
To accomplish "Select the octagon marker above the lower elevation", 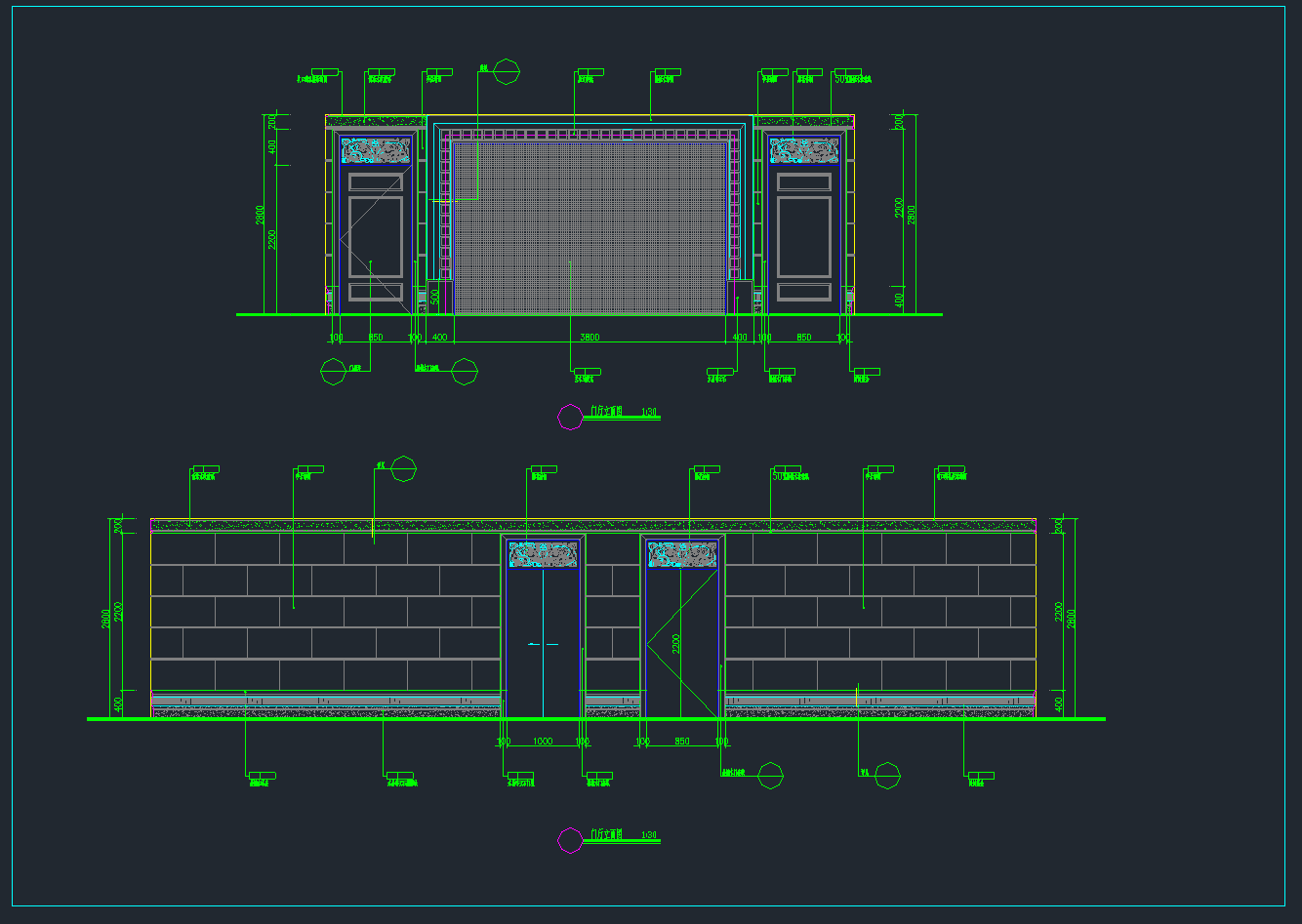I will tap(403, 469).
